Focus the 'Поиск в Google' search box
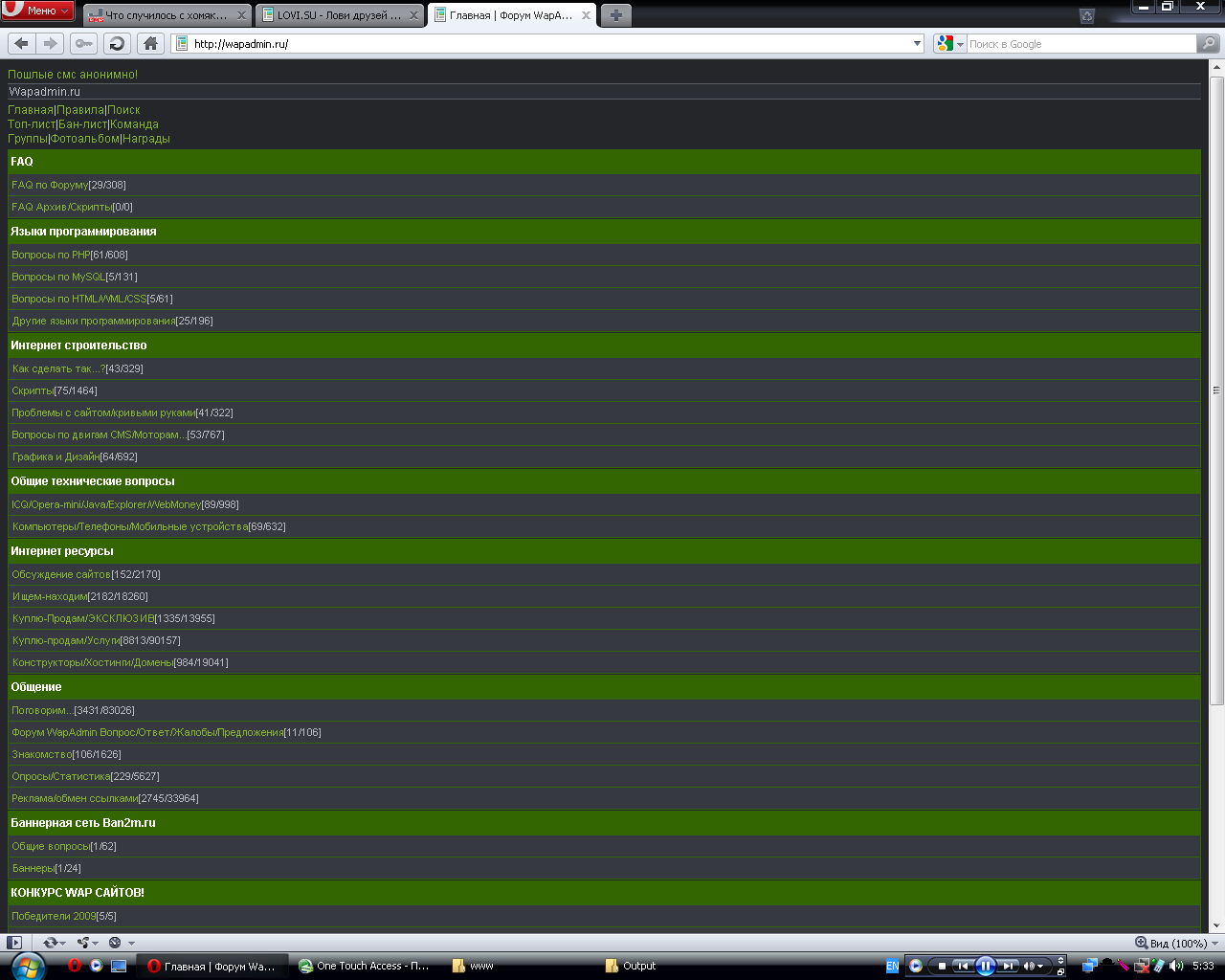The height and width of the screenshot is (980, 1225). pyautogui.click(x=1081, y=43)
